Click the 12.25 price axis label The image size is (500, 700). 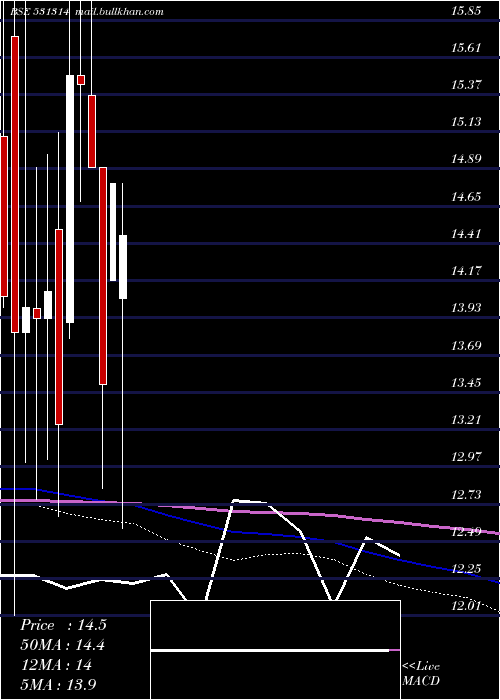click(x=466, y=569)
